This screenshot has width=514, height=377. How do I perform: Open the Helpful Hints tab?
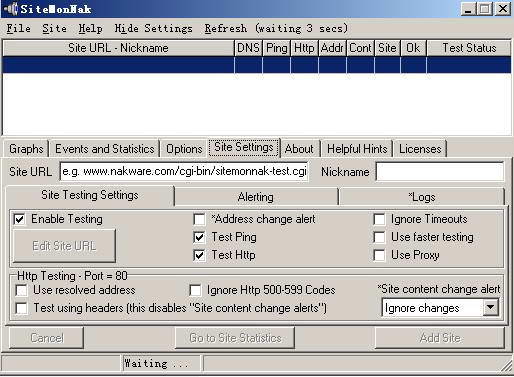point(357,149)
